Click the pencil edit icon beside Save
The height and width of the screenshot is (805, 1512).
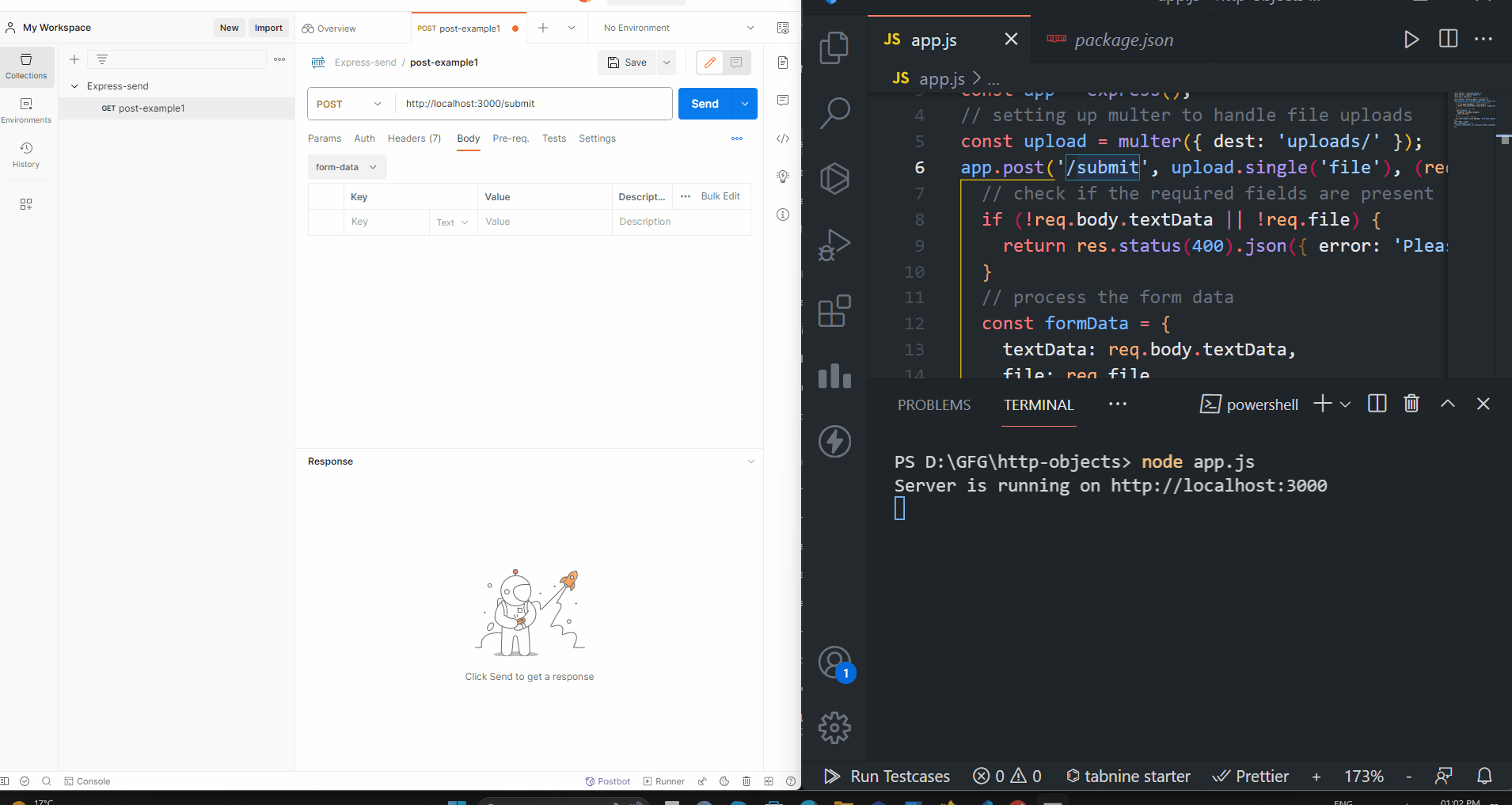[x=710, y=63]
